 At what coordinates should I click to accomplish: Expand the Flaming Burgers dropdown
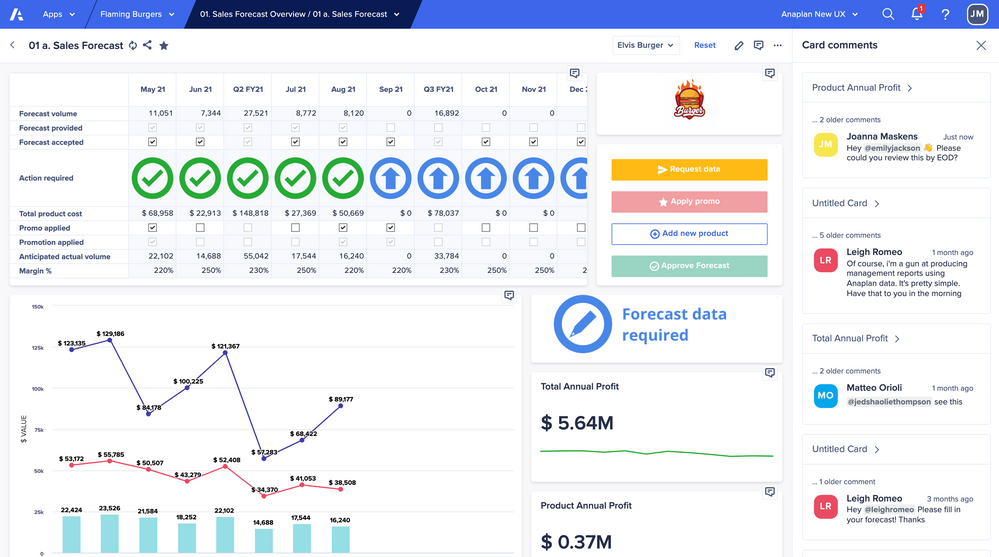(137, 14)
